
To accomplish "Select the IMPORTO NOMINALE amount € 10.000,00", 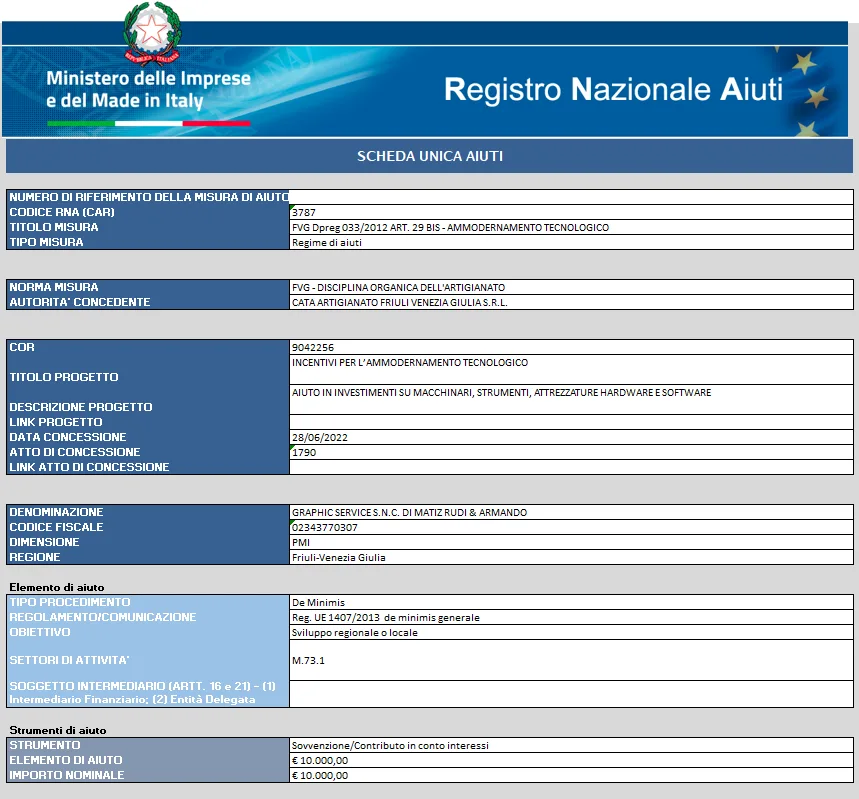I will [x=320, y=775].
